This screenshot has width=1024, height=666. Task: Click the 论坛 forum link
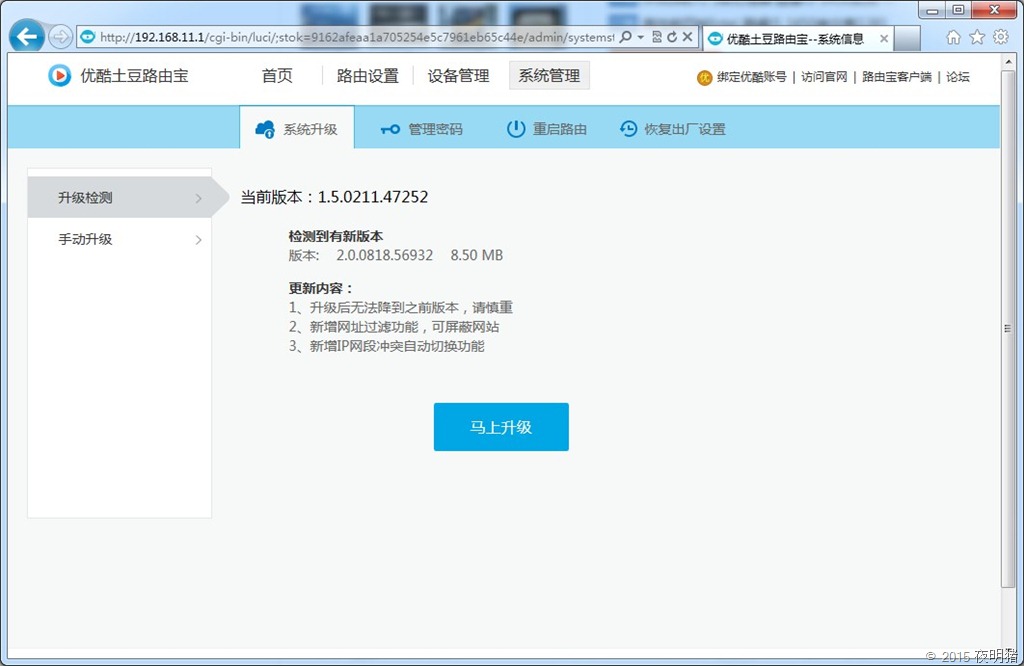(958, 77)
